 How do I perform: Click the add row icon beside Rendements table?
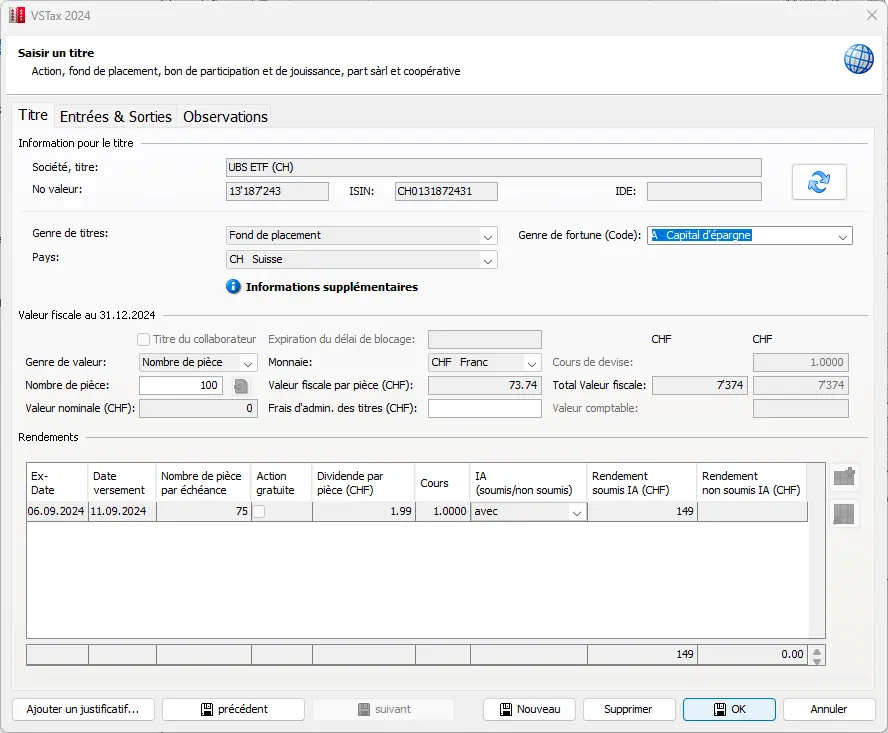[x=844, y=477]
